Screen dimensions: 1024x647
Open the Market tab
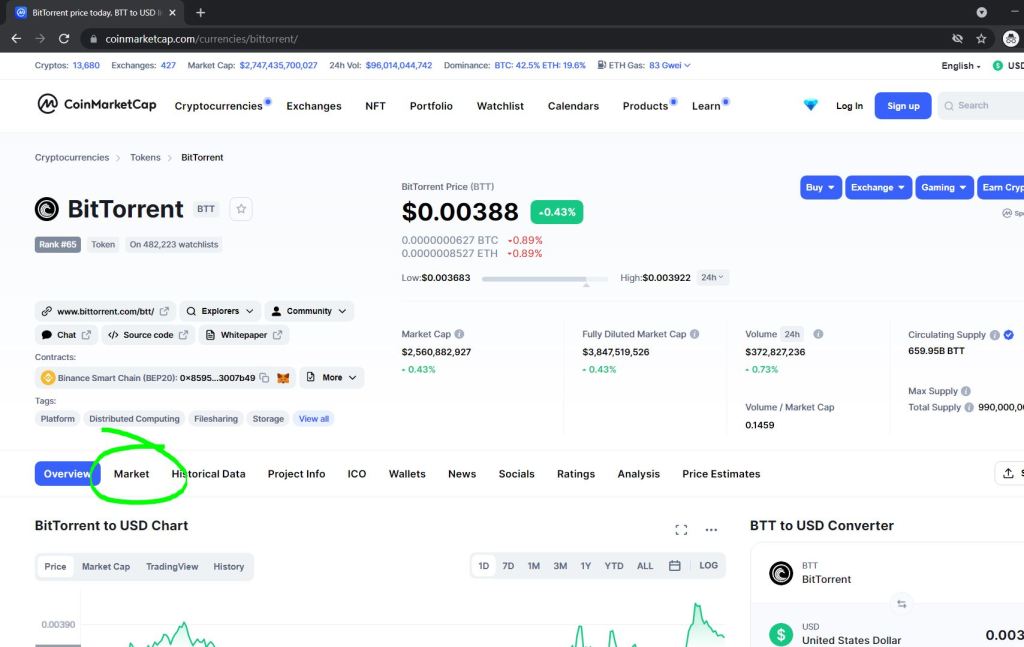(131, 474)
